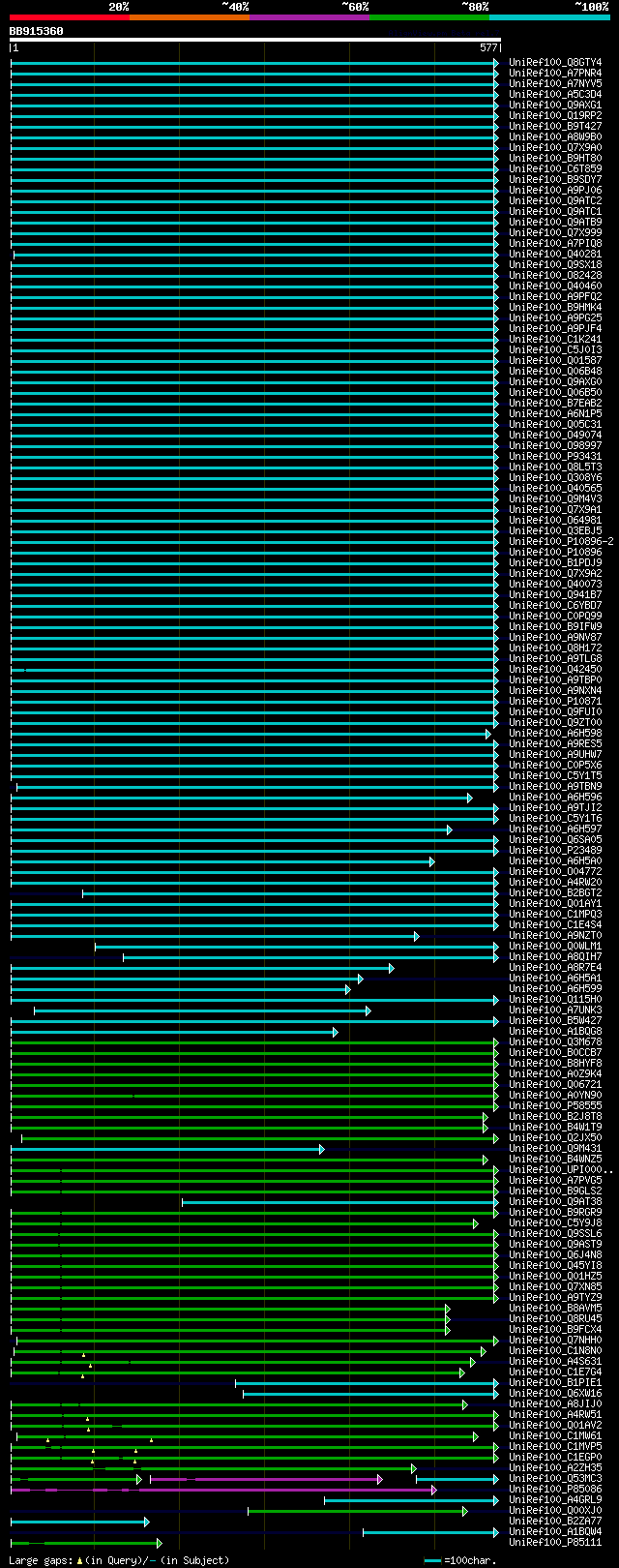Screen dimensions: 619x1568
Task: Click the truncated UniRef100_UPI000.. label
Action: tap(561, 1170)
